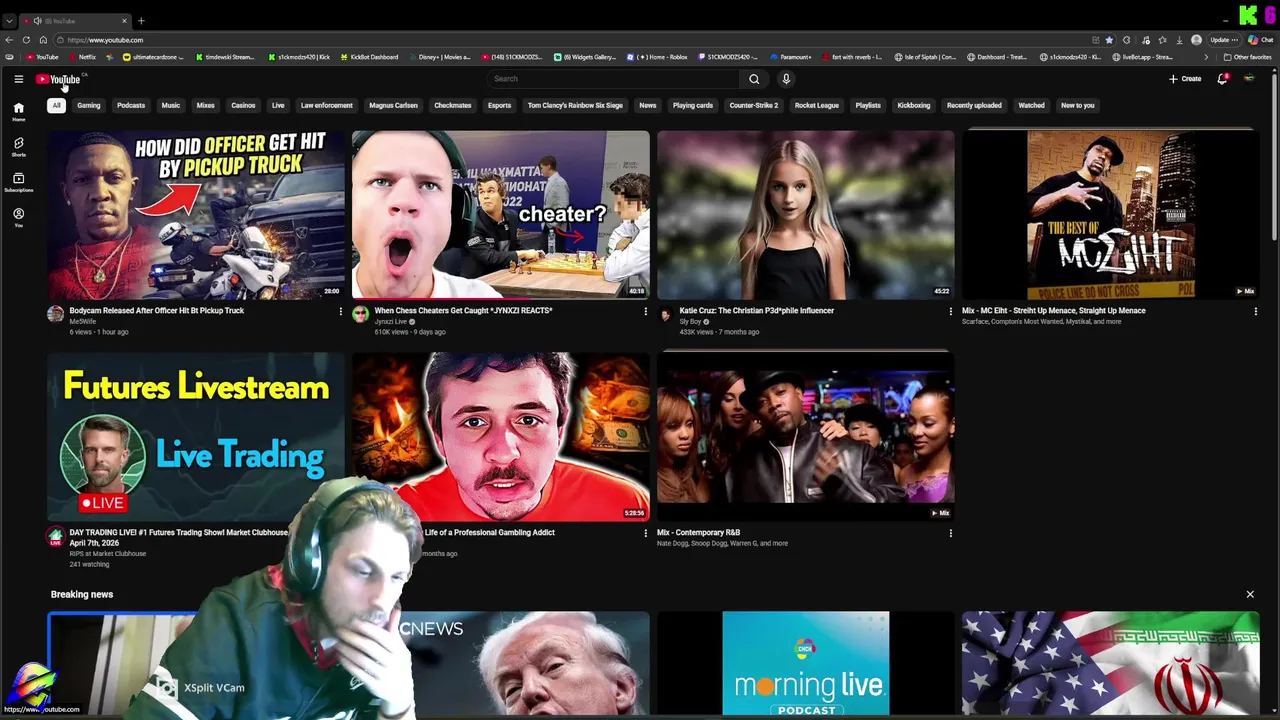Open morning live podcast thumbnail

[806, 664]
